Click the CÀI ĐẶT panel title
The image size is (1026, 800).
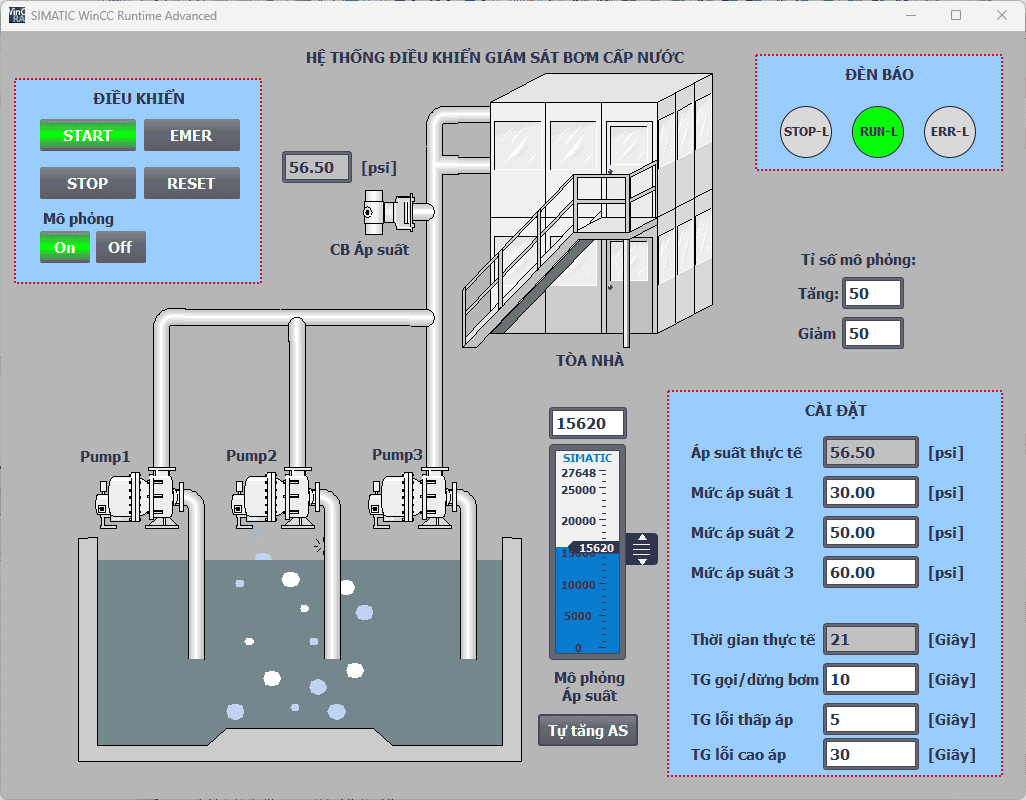836,411
